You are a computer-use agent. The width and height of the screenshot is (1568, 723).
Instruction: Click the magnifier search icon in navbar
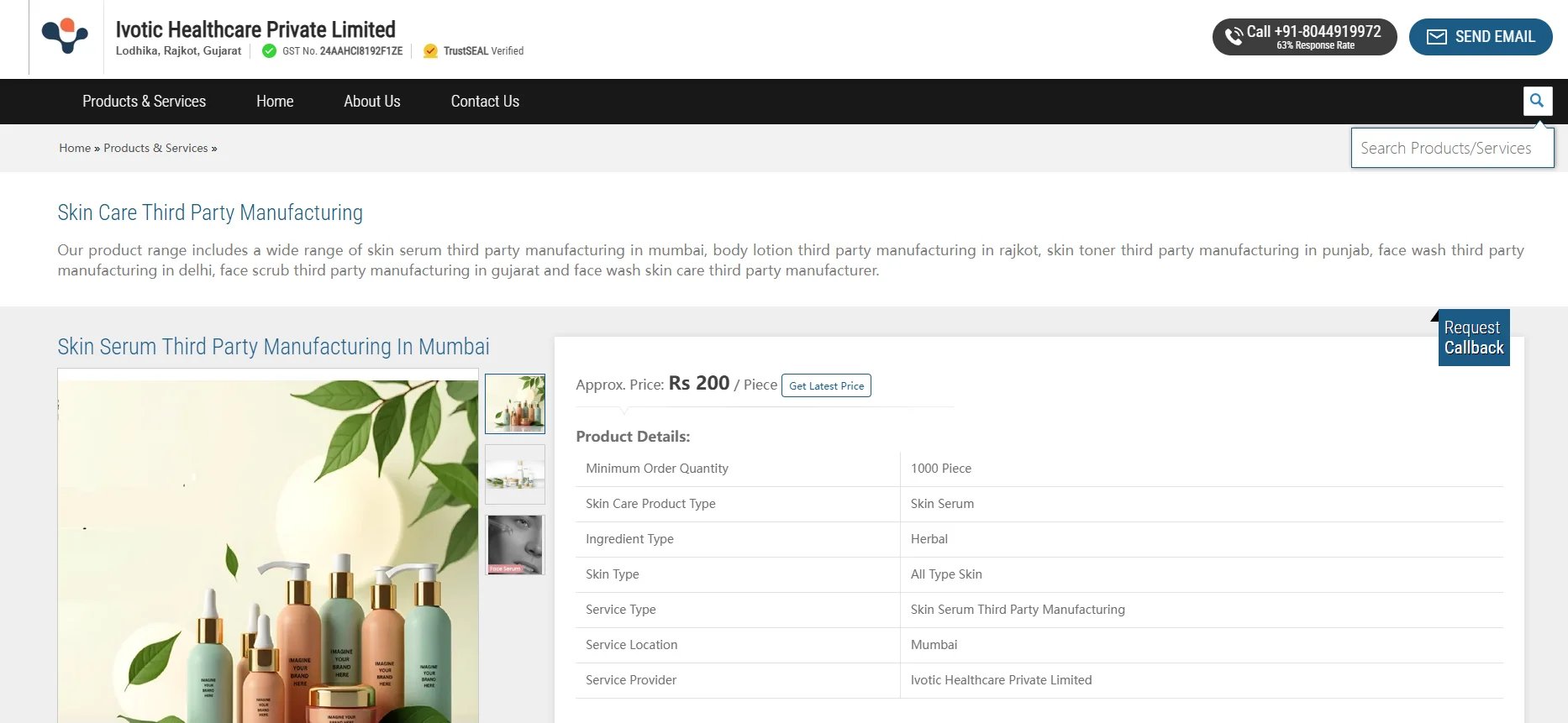pos(1537,101)
